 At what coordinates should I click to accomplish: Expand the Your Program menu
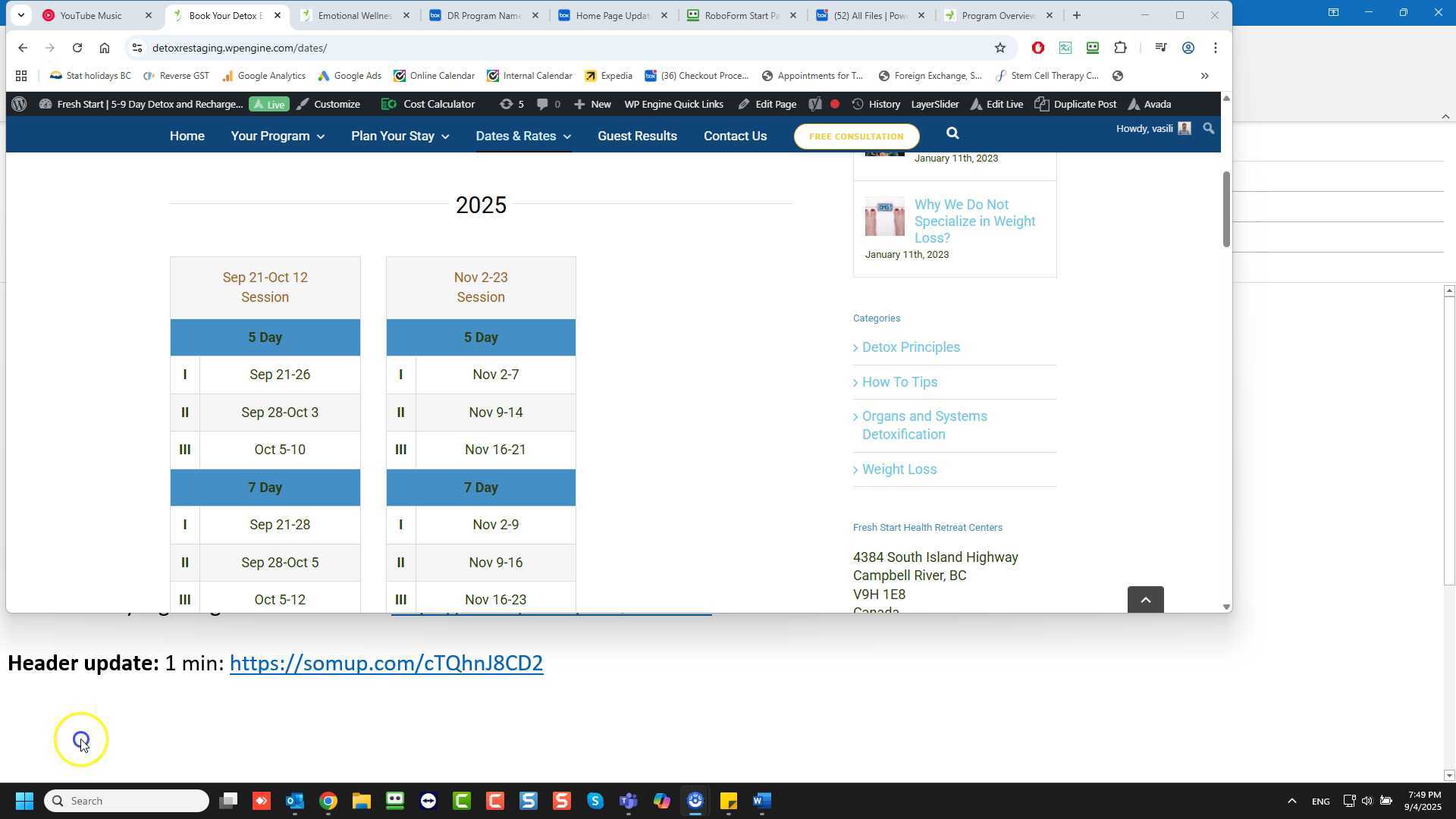point(278,136)
